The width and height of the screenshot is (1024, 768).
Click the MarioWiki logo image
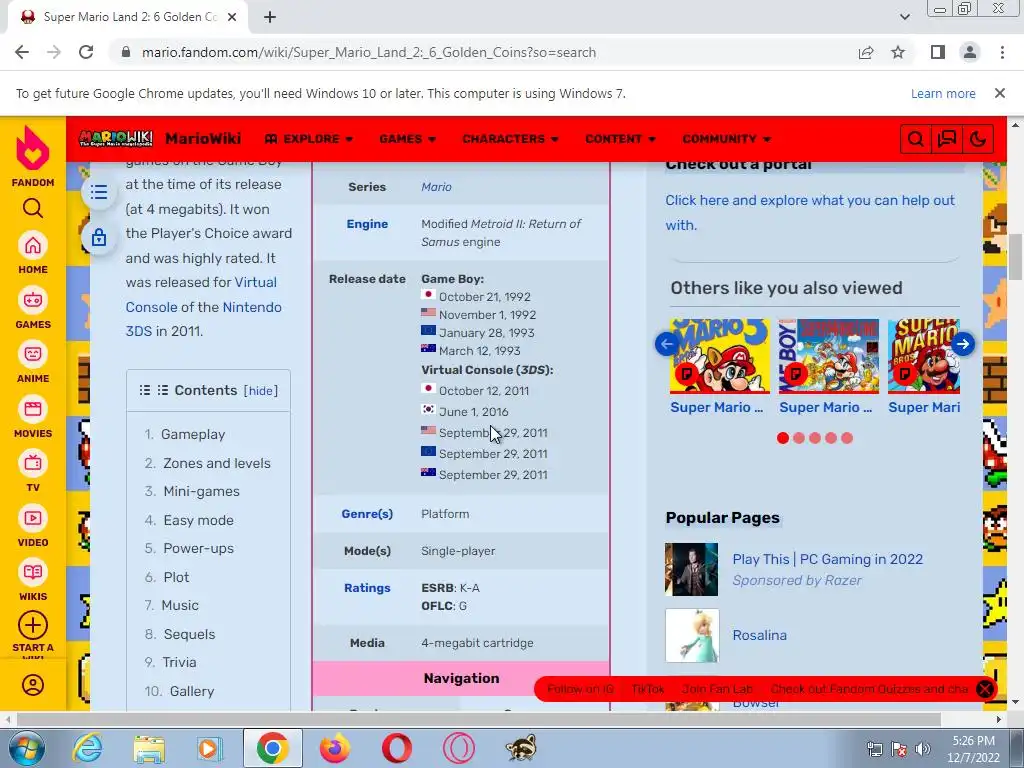point(116,138)
